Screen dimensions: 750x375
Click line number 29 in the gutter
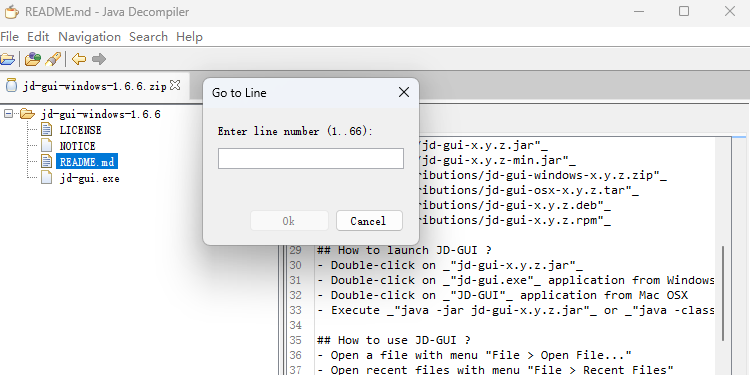pos(296,250)
